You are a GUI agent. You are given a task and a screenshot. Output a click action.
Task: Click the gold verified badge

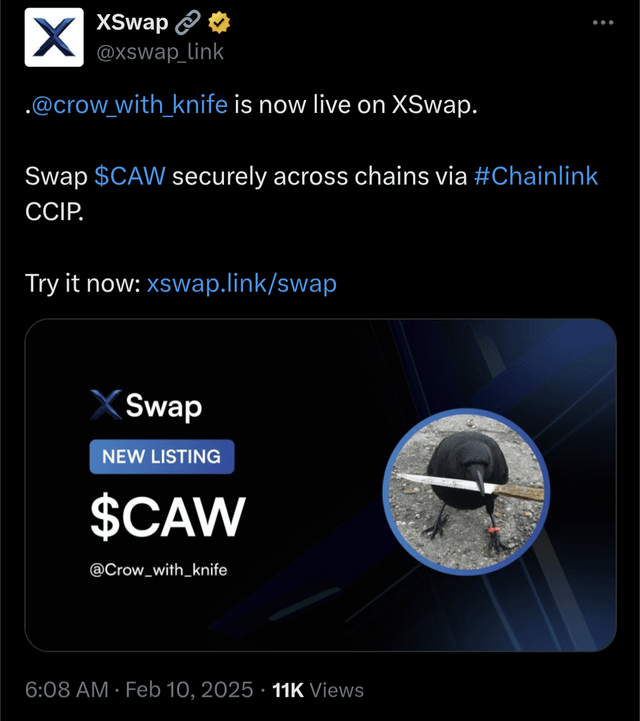pos(219,23)
